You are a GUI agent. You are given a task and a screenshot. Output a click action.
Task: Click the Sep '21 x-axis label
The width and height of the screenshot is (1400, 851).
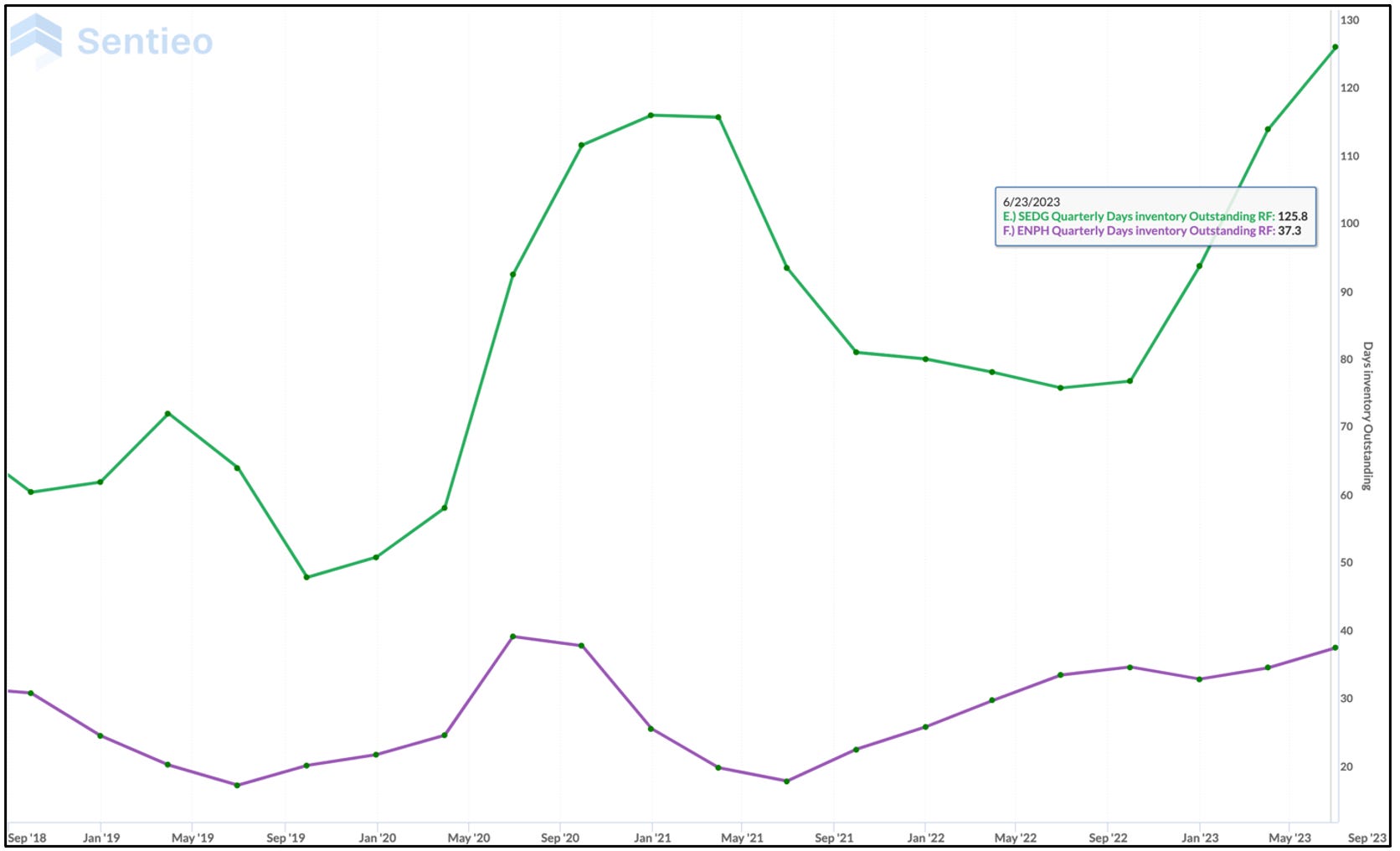834,838
